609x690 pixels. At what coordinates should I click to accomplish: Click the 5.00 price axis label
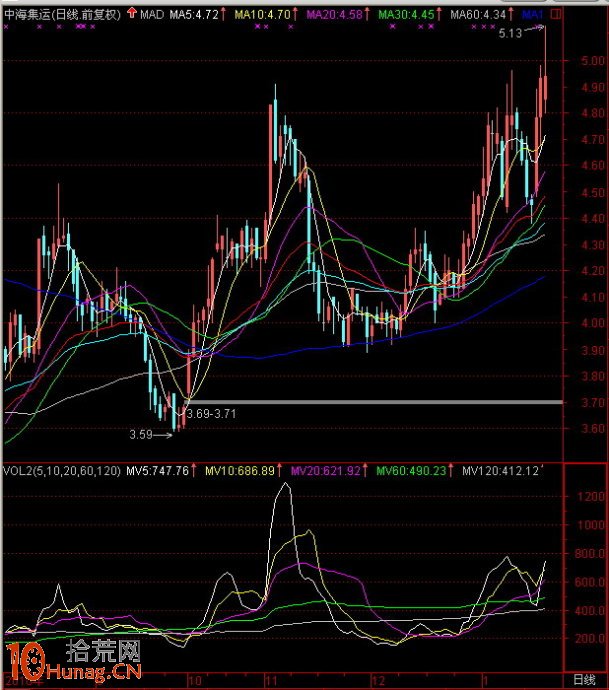(592, 61)
